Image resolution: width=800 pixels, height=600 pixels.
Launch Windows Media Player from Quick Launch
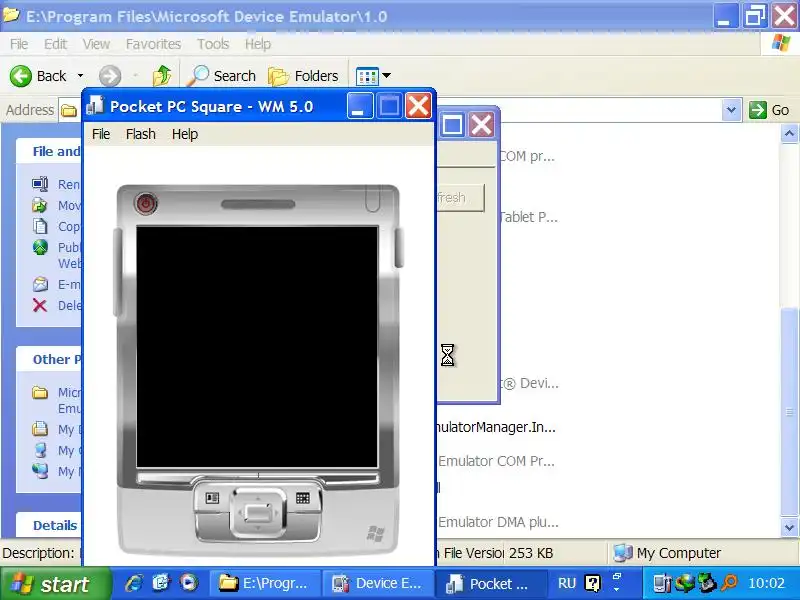(x=188, y=583)
